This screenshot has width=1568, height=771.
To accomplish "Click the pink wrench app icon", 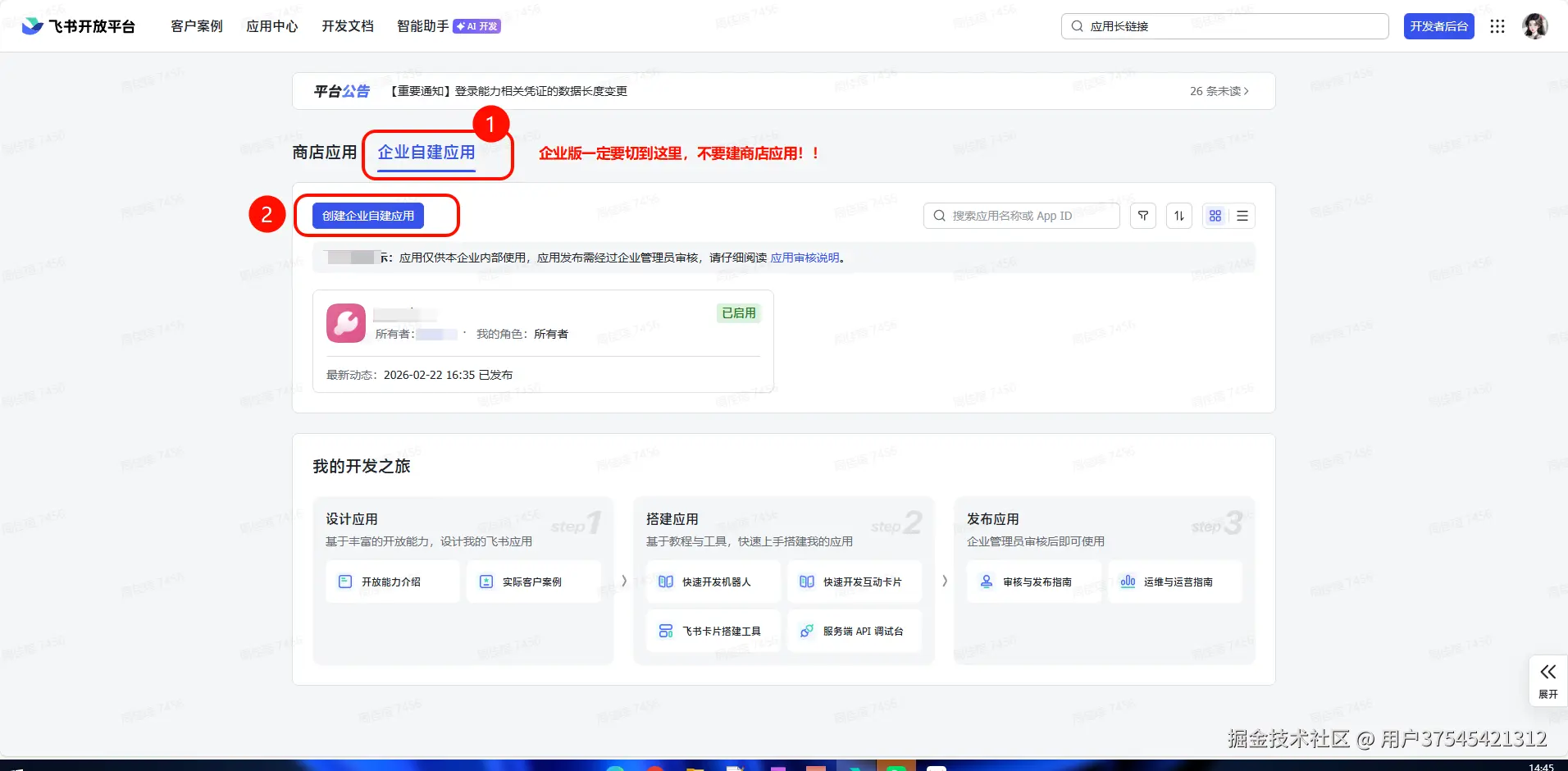I will point(346,323).
